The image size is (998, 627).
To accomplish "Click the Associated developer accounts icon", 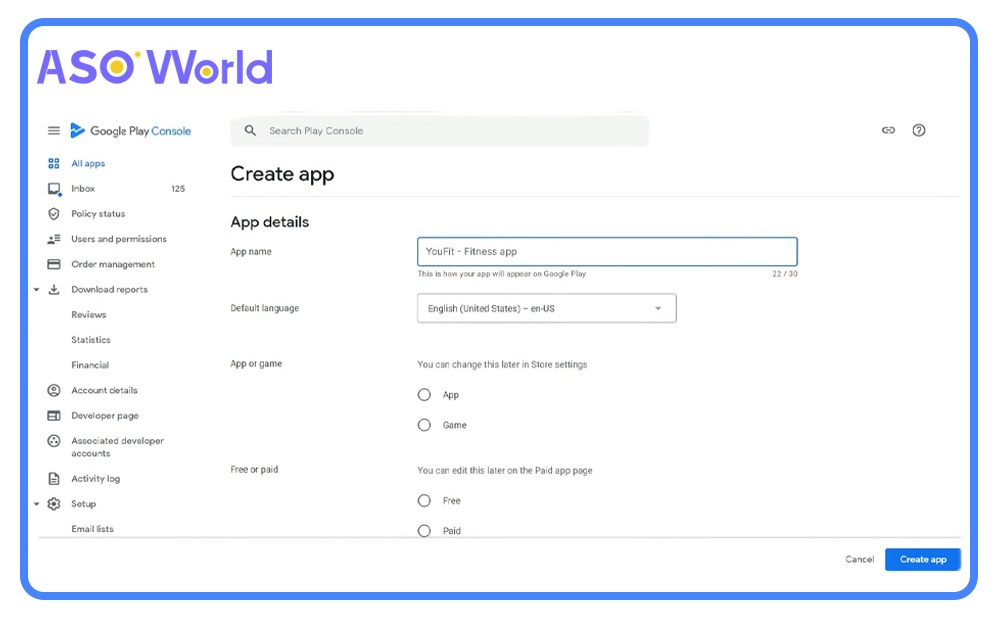I will click(x=54, y=440).
